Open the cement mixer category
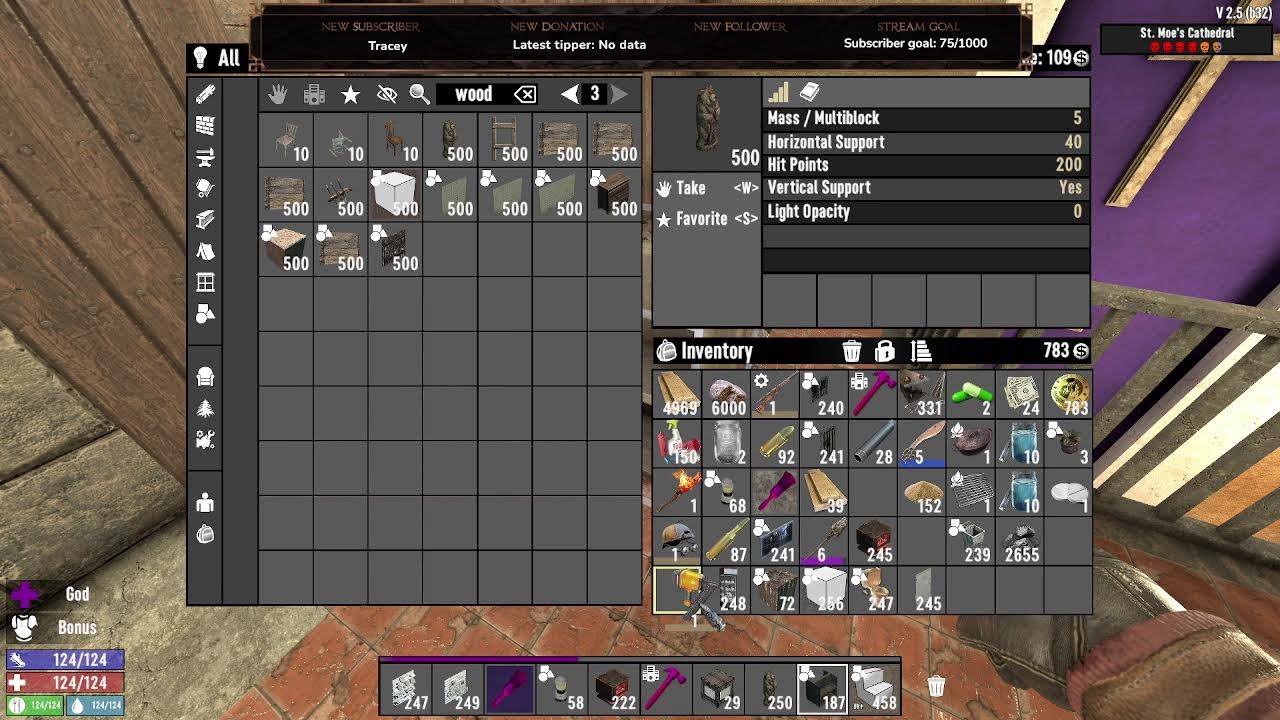 [x=205, y=188]
